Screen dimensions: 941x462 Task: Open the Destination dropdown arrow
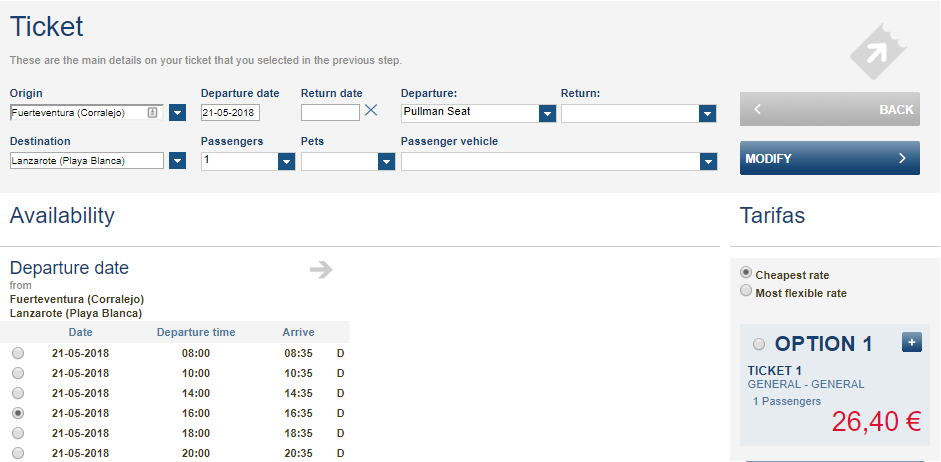point(178,161)
